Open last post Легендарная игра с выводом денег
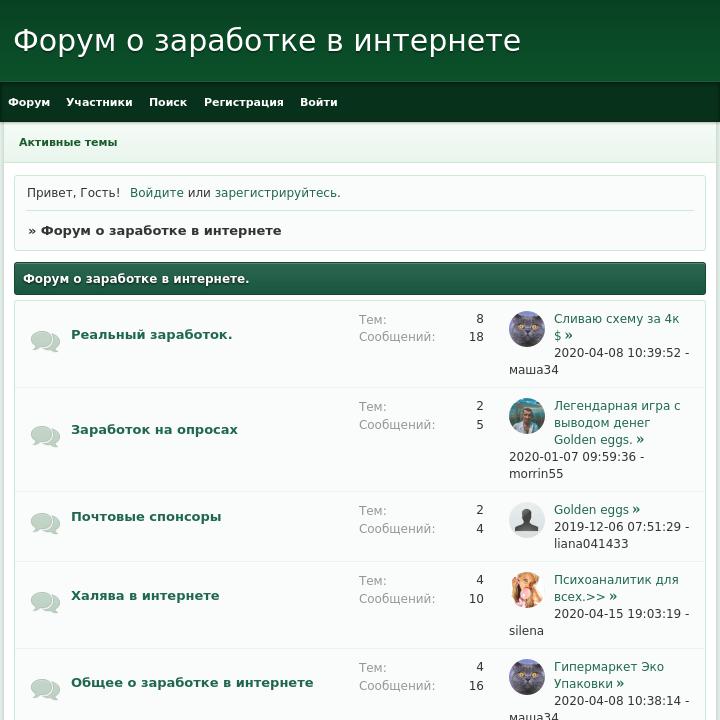This screenshot has width=720, height=720. [x=617, y=422]
